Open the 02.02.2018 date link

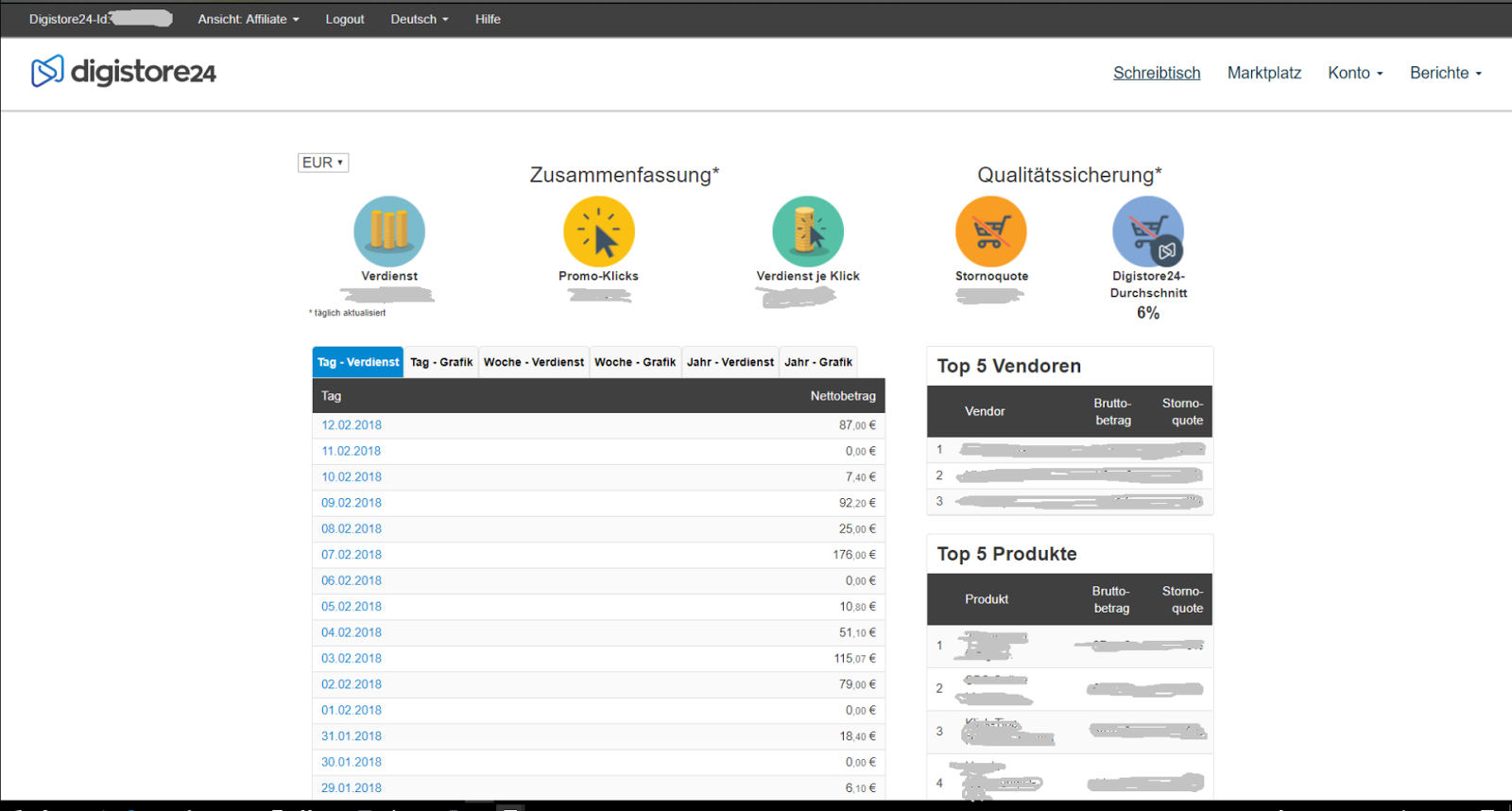point(352,684)
